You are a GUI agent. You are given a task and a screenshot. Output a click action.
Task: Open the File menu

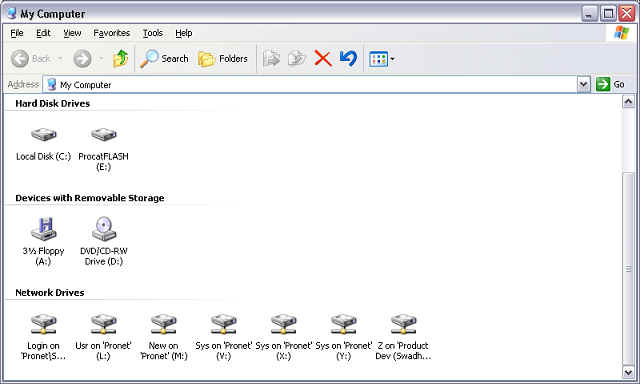click(17, 33)
